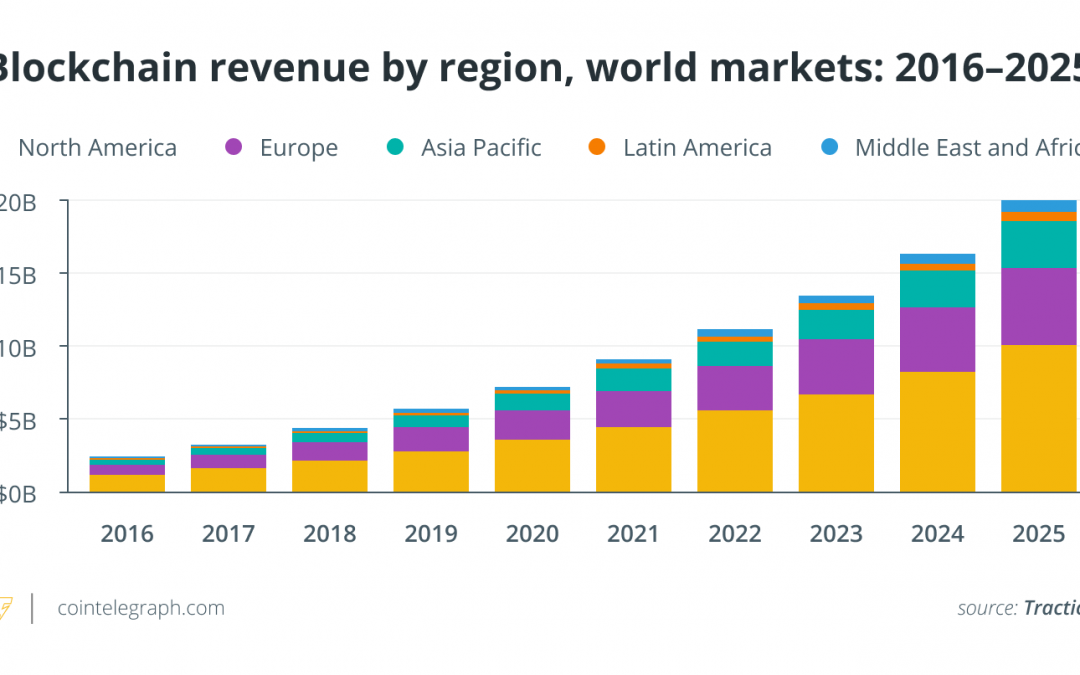The width and height of the screenshot is (1080, 675).
Task: Click the Tractica source credit text
Action: (1051, 608)
